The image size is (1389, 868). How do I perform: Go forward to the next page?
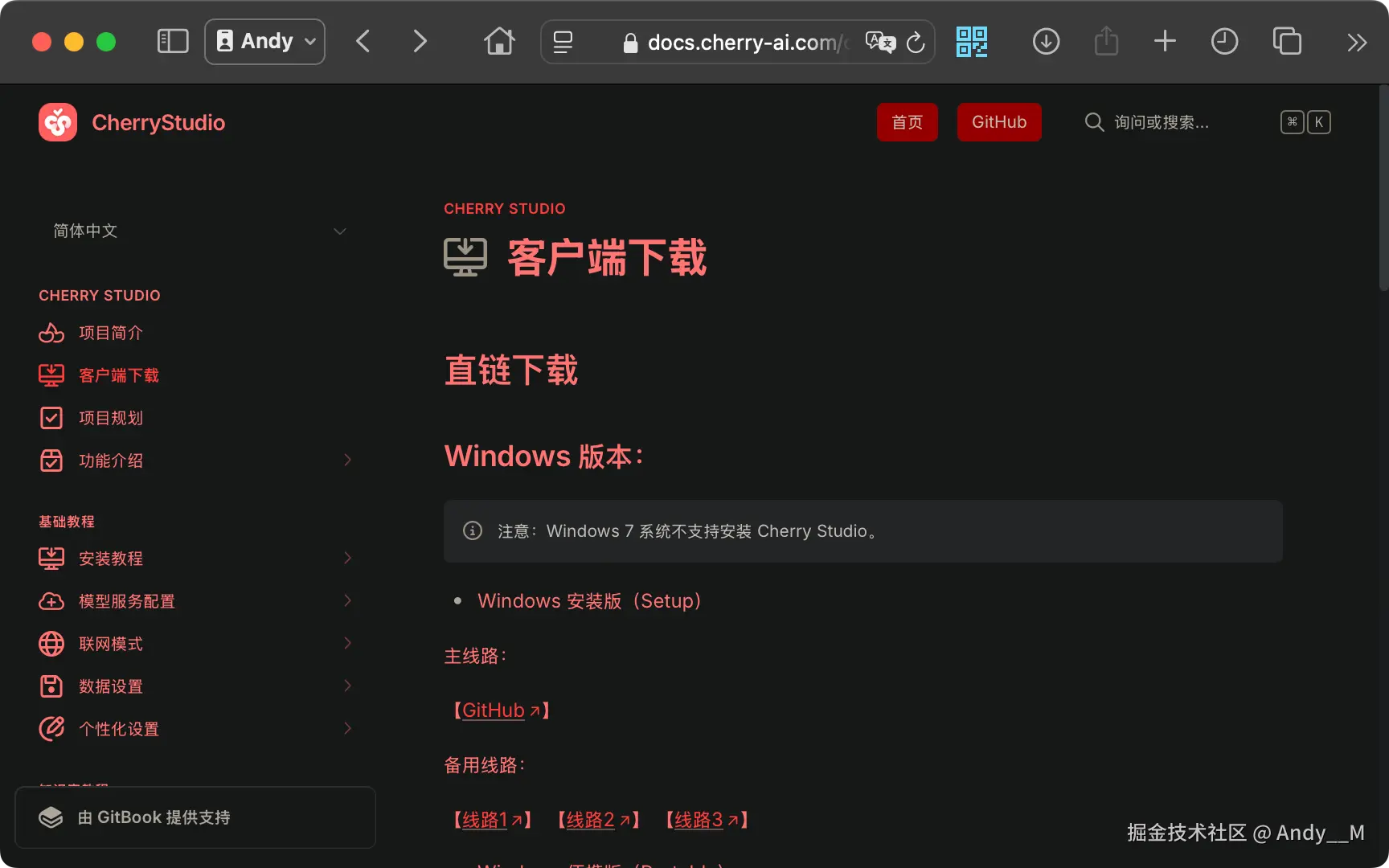coord(420,42)
